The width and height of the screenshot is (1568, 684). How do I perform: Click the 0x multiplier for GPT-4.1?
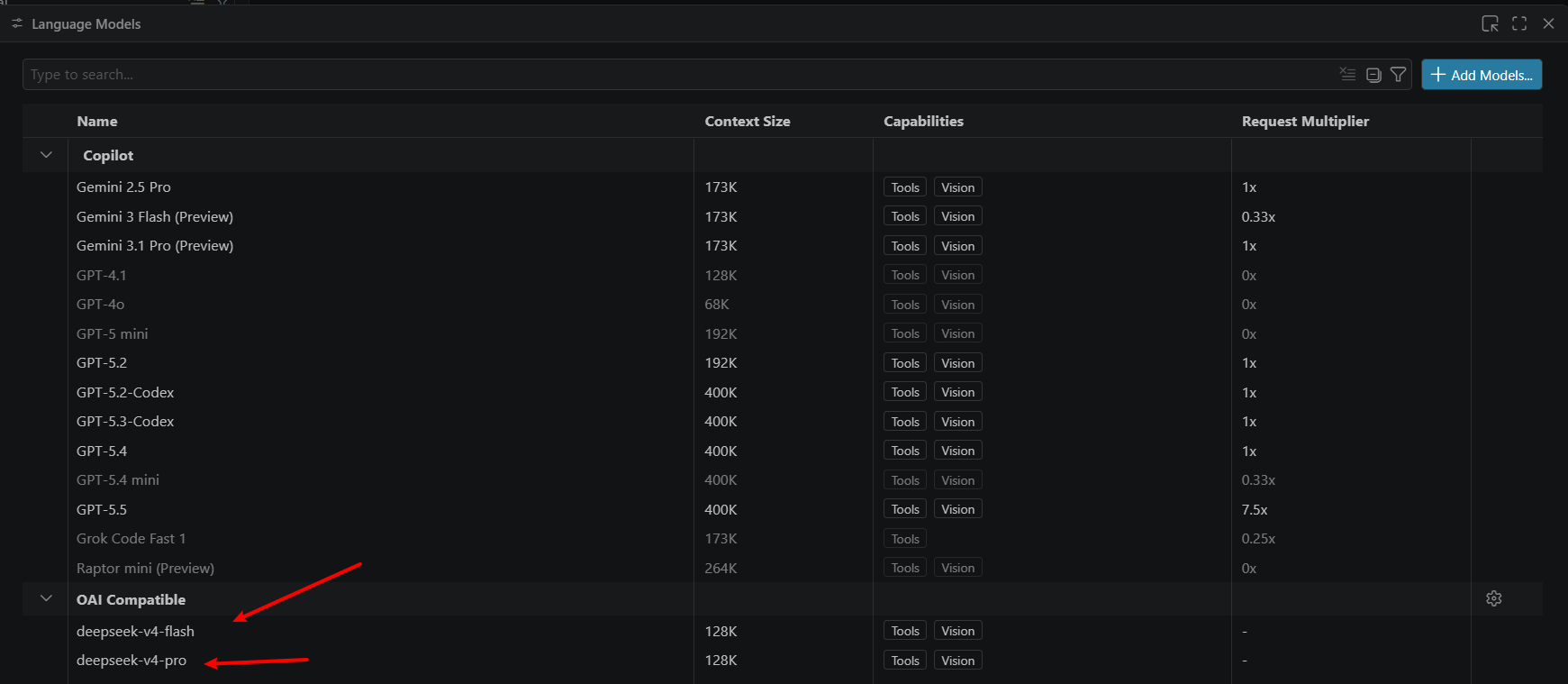pos(1249,275)
